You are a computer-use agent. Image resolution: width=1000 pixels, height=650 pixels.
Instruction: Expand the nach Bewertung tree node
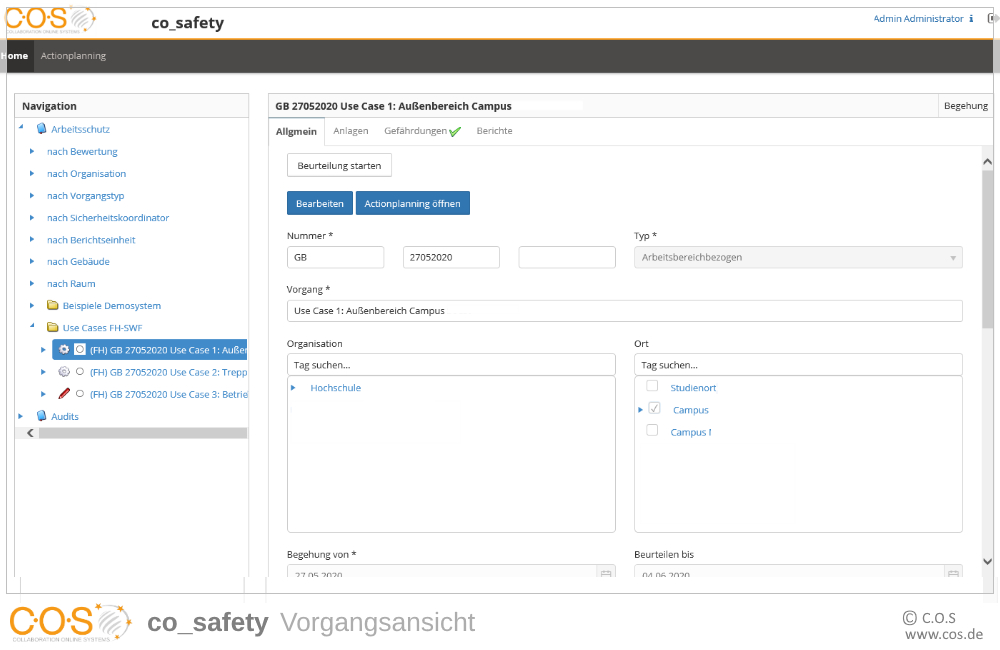tap(32, 152)
